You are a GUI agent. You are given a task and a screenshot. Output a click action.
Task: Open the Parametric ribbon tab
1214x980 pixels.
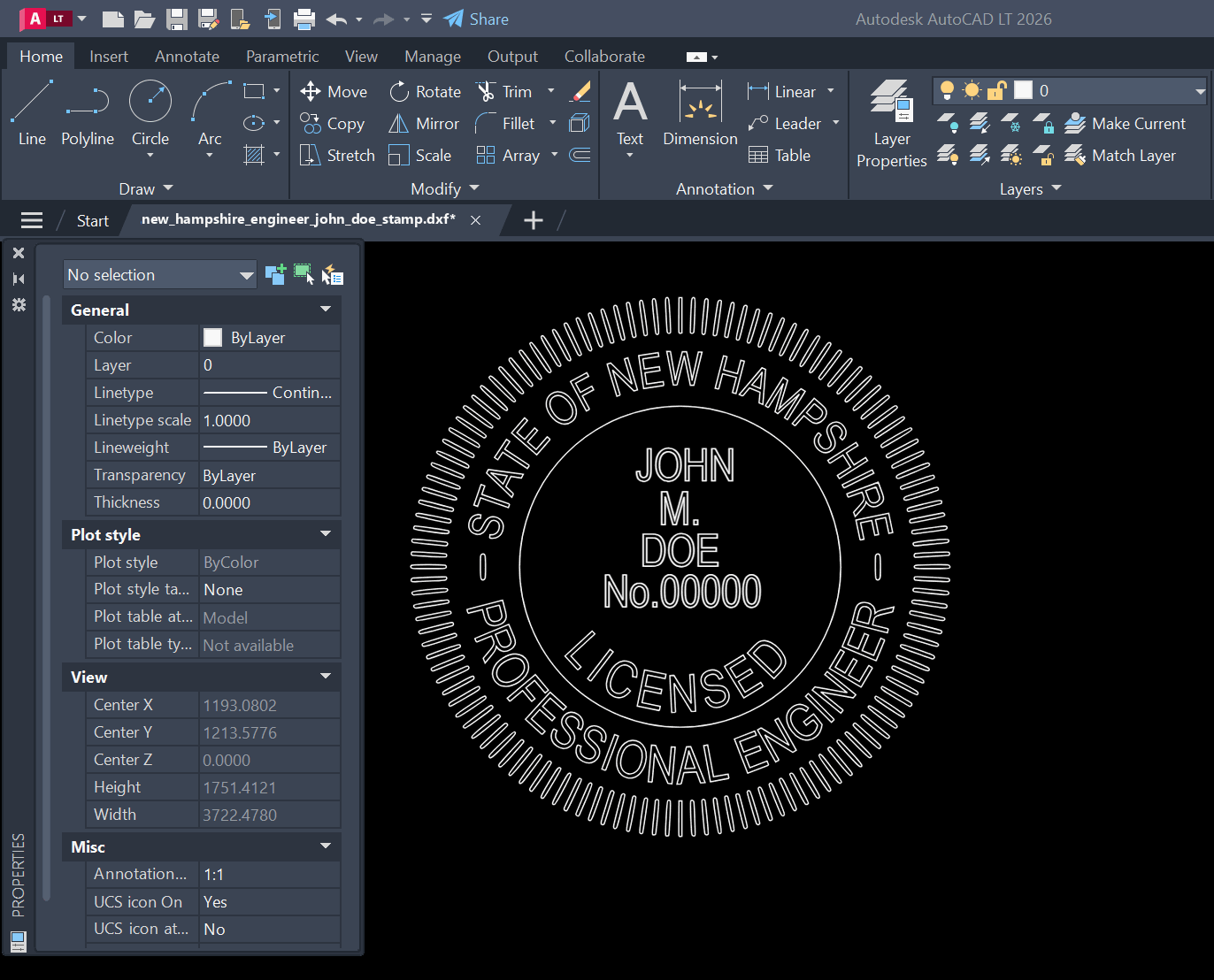(282, 56)
